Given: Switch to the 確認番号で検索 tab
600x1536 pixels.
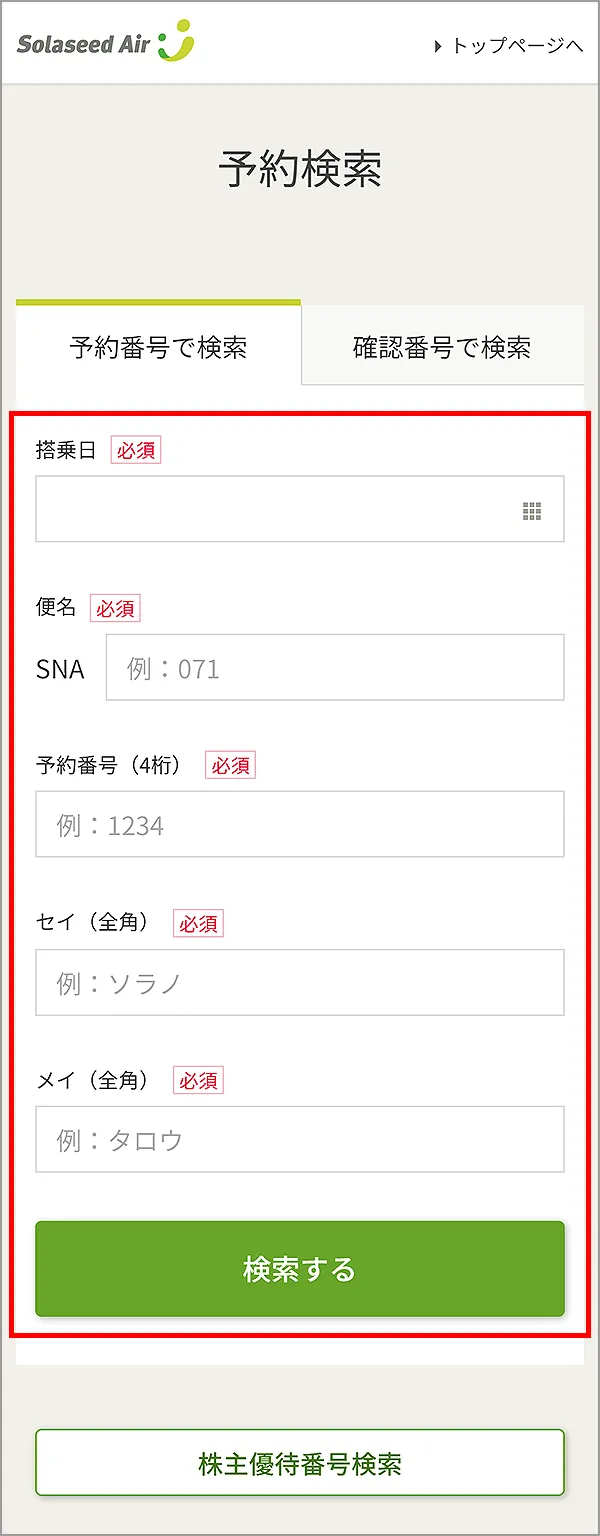Looking at the screenshot, I should pos(442,347).
